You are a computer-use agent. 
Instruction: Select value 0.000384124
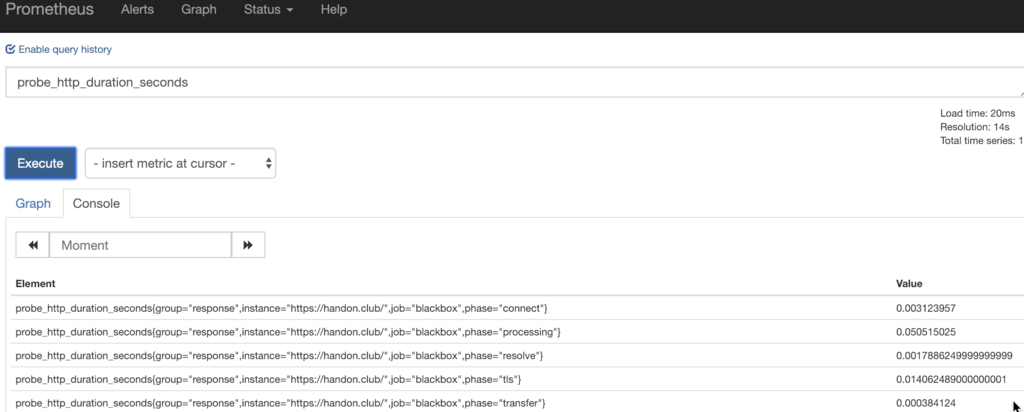pos(925,403)
